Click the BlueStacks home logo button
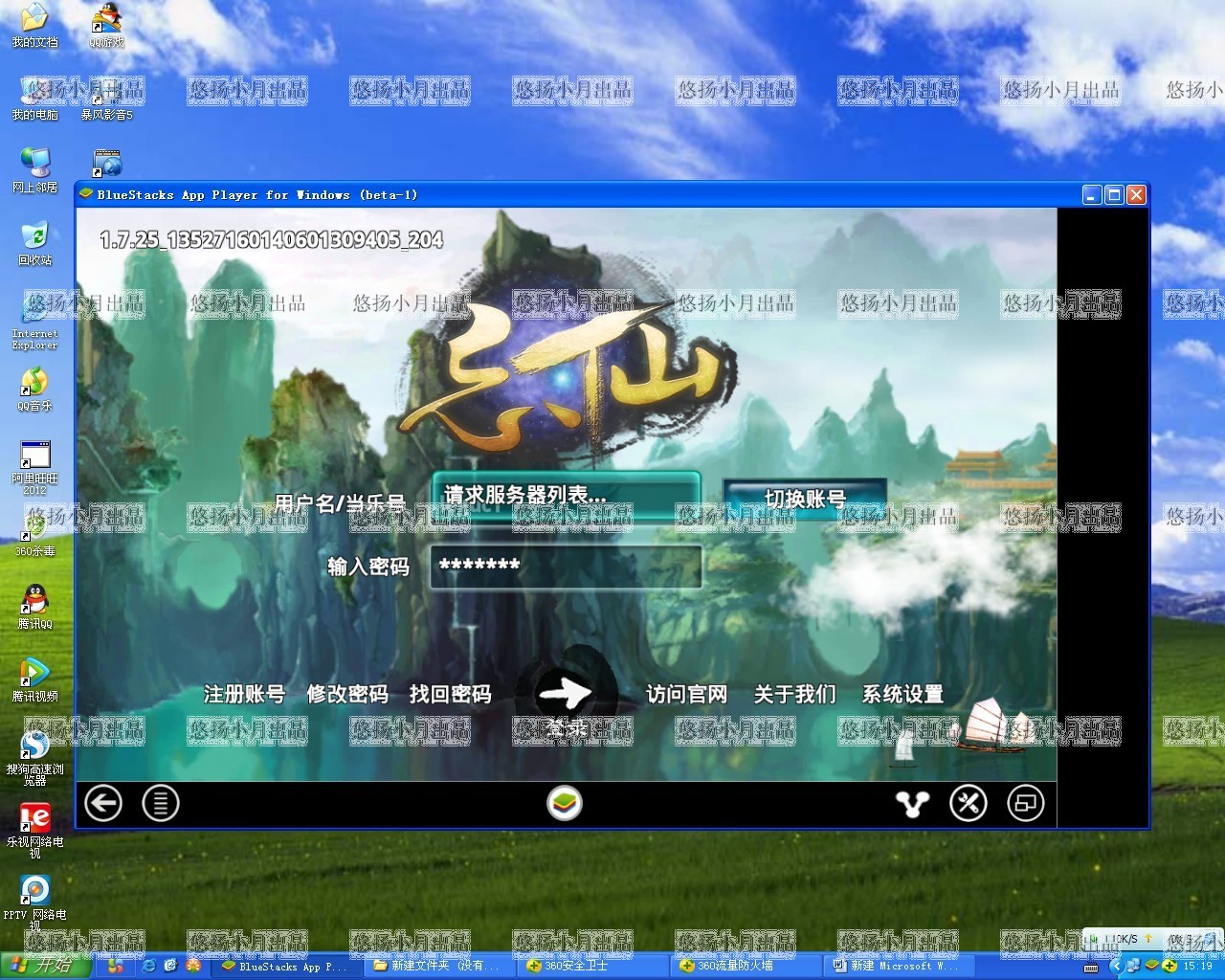The height and width of the screenshot is (980, 1225). (x=565, y=803)
